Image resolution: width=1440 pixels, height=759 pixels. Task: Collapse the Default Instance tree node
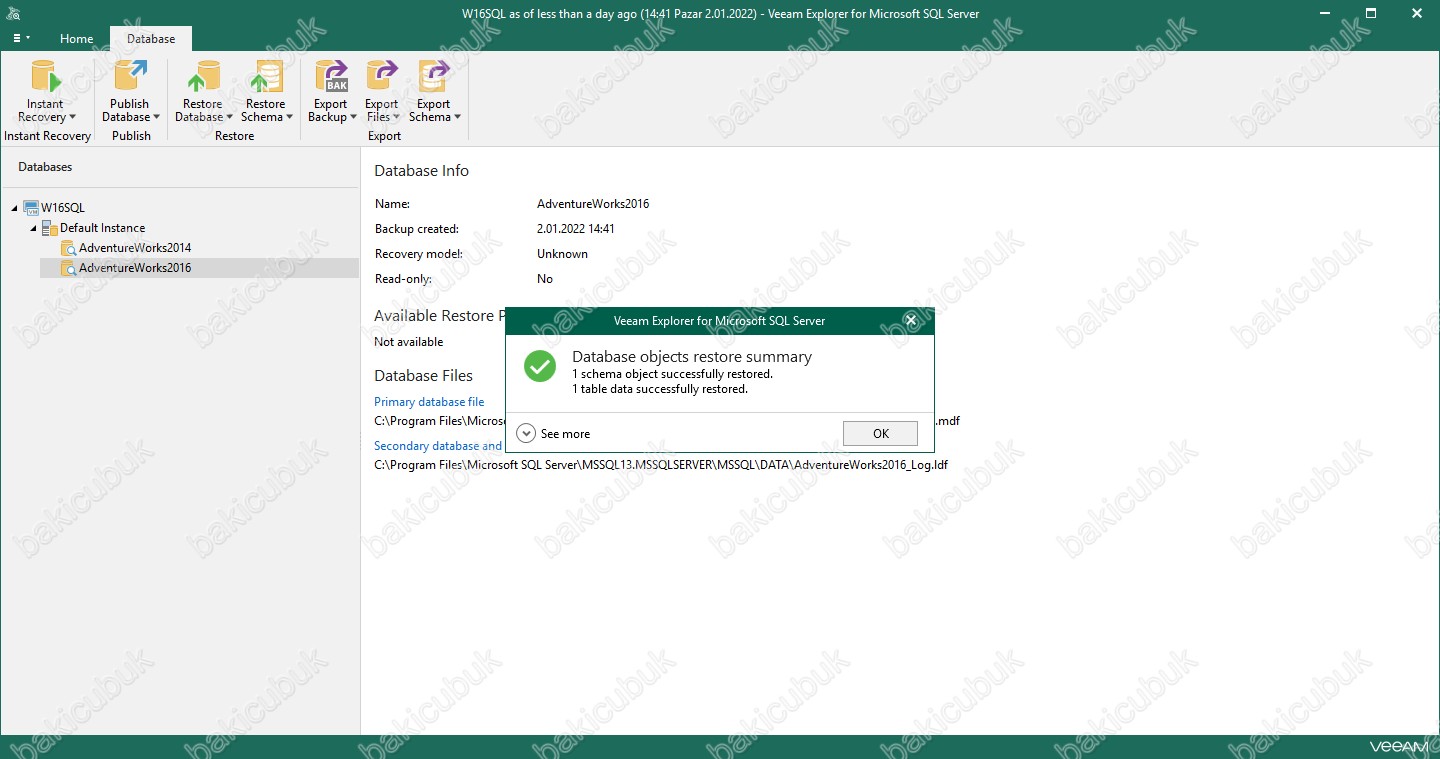pos(34,228)
